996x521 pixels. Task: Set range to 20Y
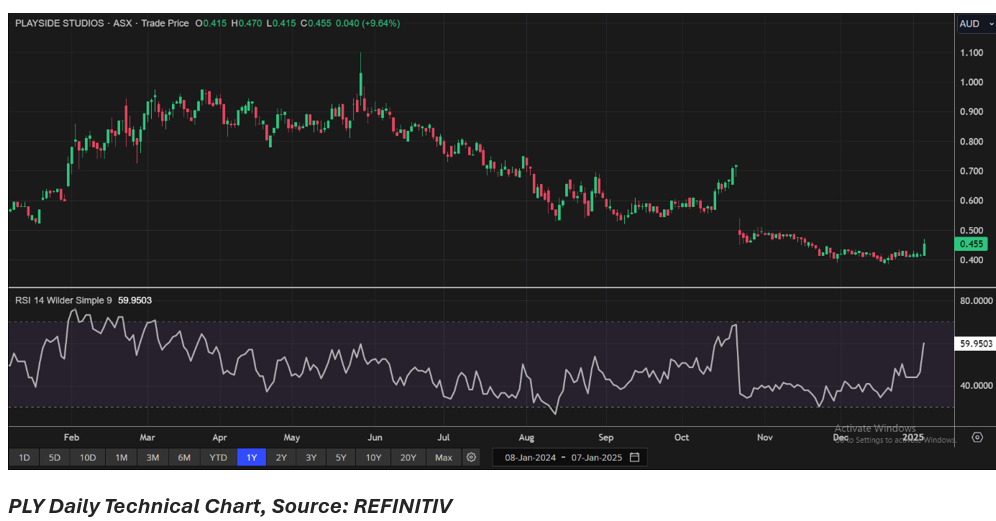click(408, 457)
